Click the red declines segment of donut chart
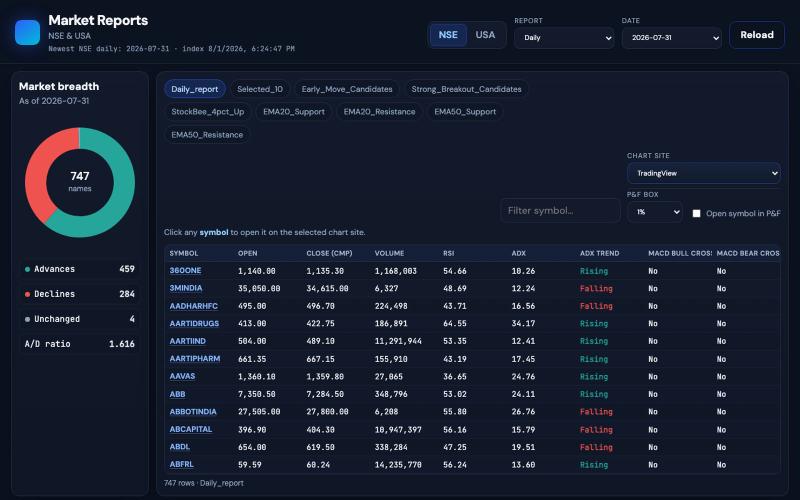This screenshot has width=800, height=500. 37,171
